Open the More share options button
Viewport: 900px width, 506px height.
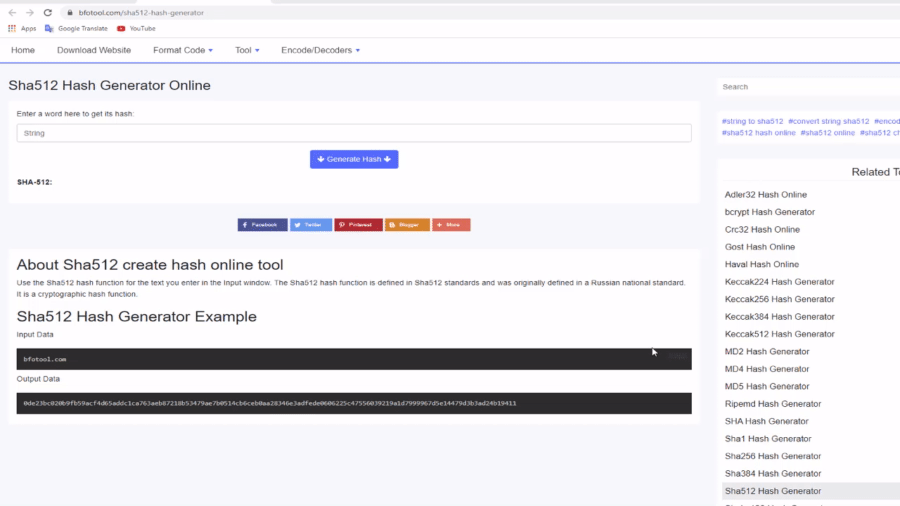tap(451, 225)
